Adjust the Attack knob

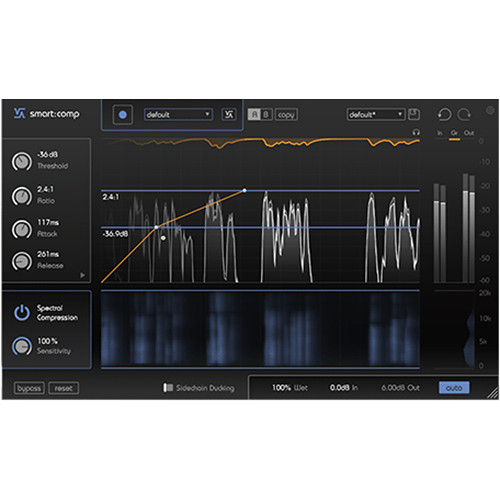click(22, 229)
